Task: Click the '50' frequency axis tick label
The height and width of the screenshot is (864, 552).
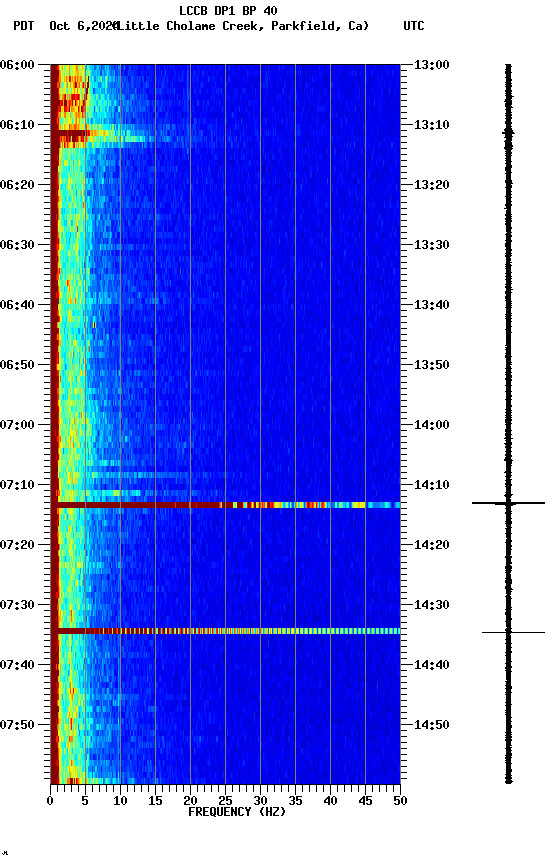Action: pos(400,801)
